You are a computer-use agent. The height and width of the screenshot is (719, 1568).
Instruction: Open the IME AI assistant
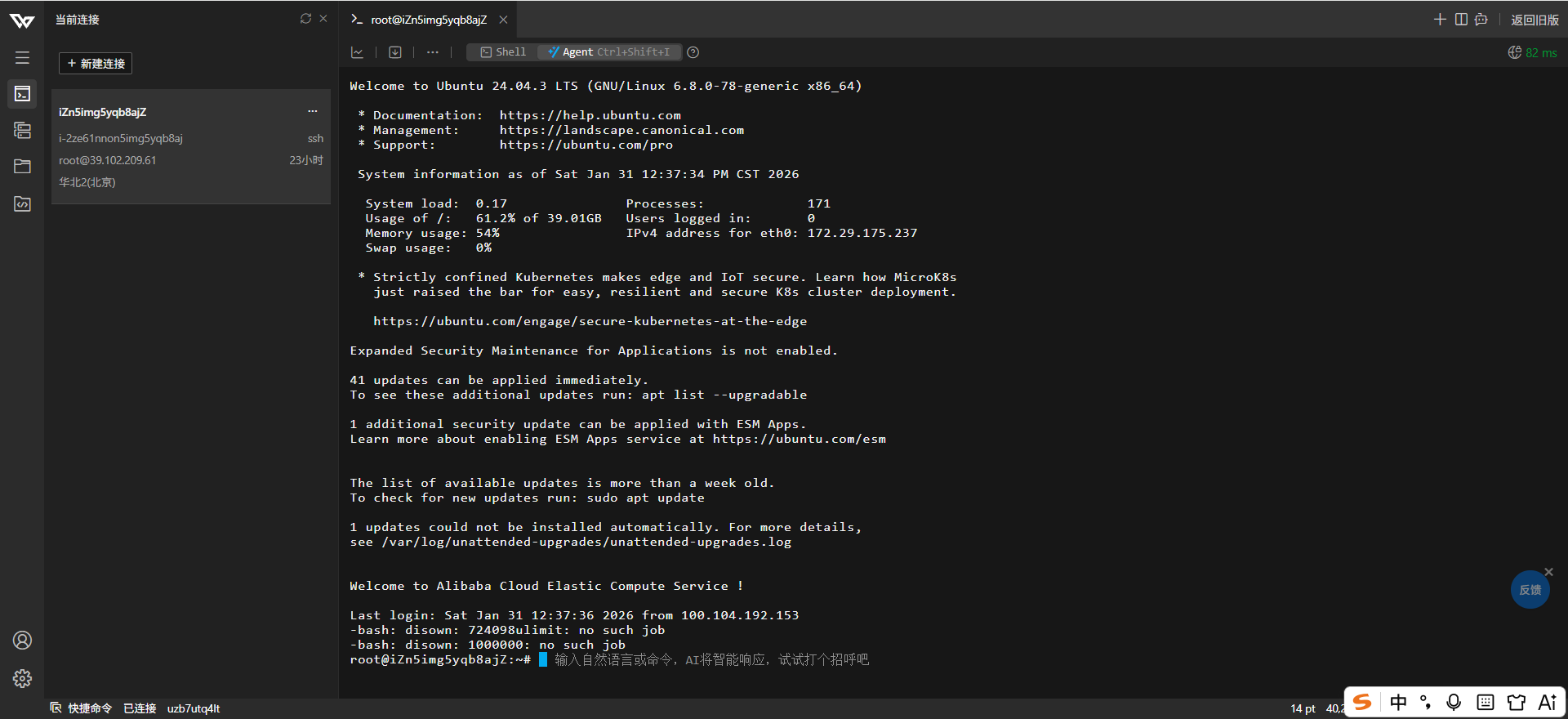tap(1548, 702)
